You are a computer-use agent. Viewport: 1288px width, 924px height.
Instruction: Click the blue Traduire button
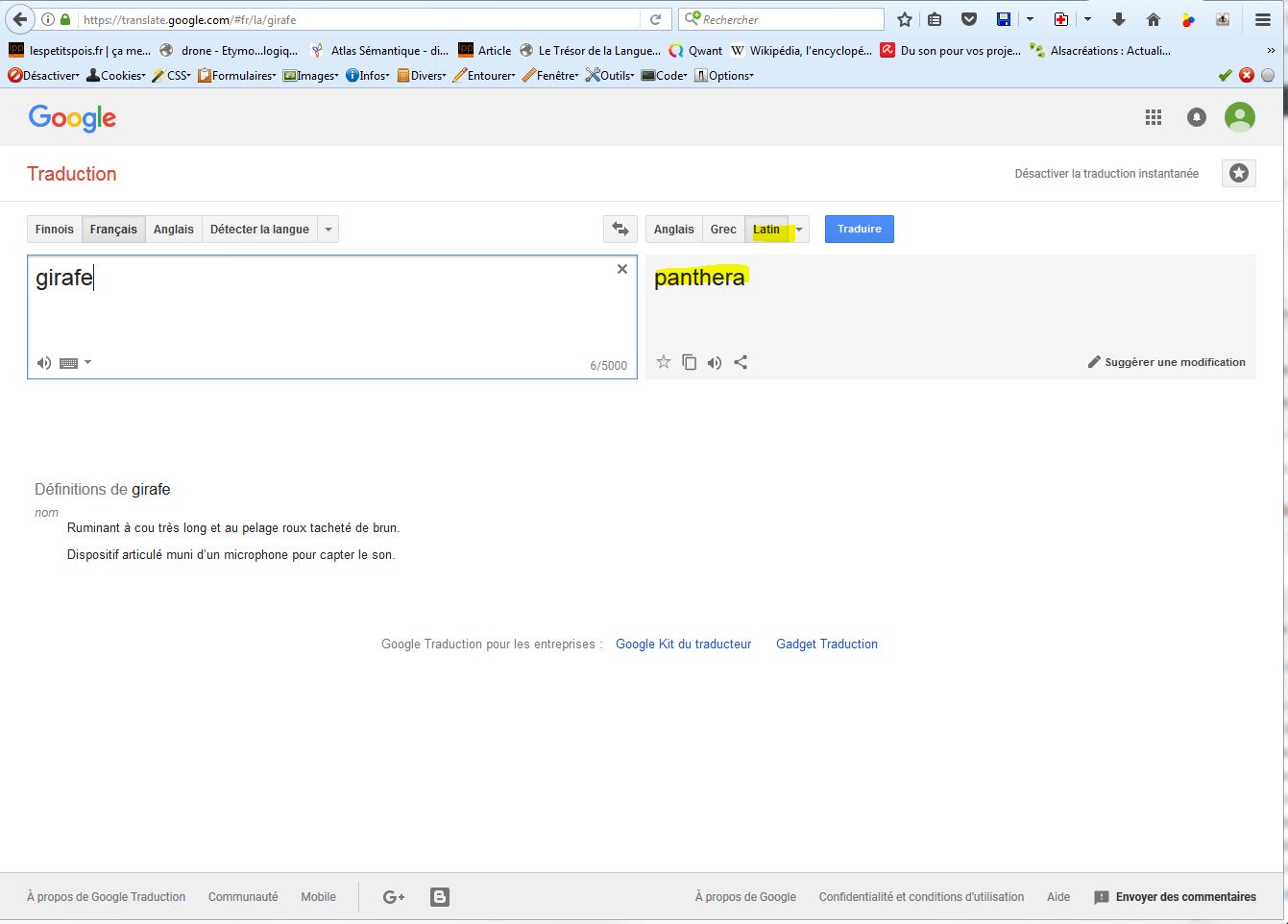(859, 229)
